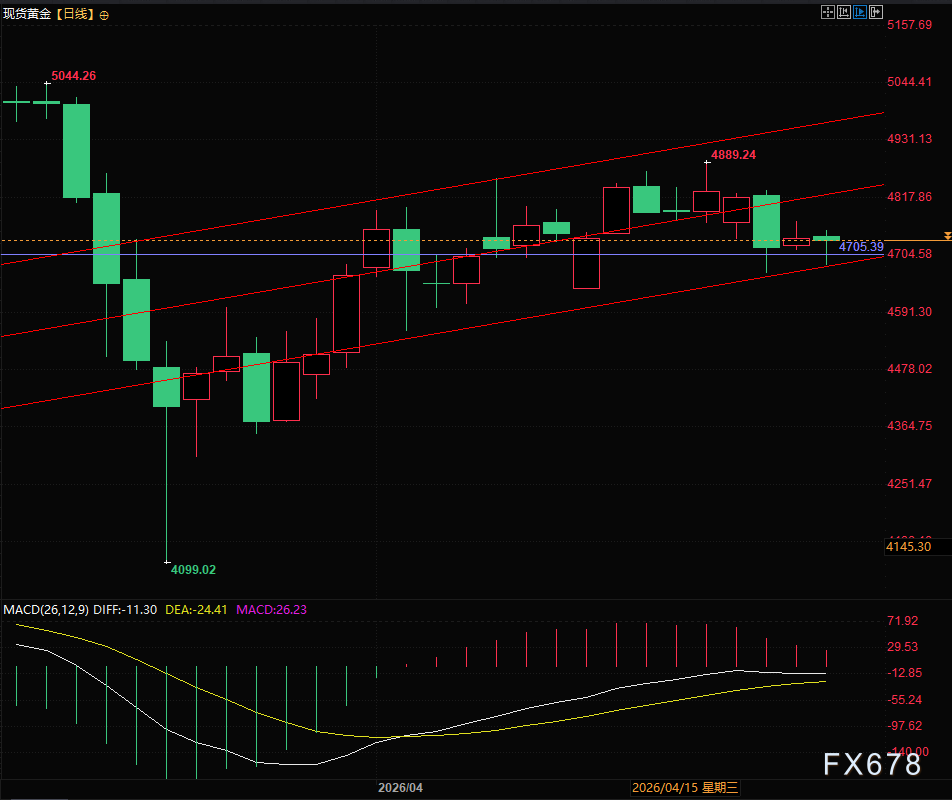Click the 4099.02 low price marker
952x800 pixels.
(x=193, y=569)
